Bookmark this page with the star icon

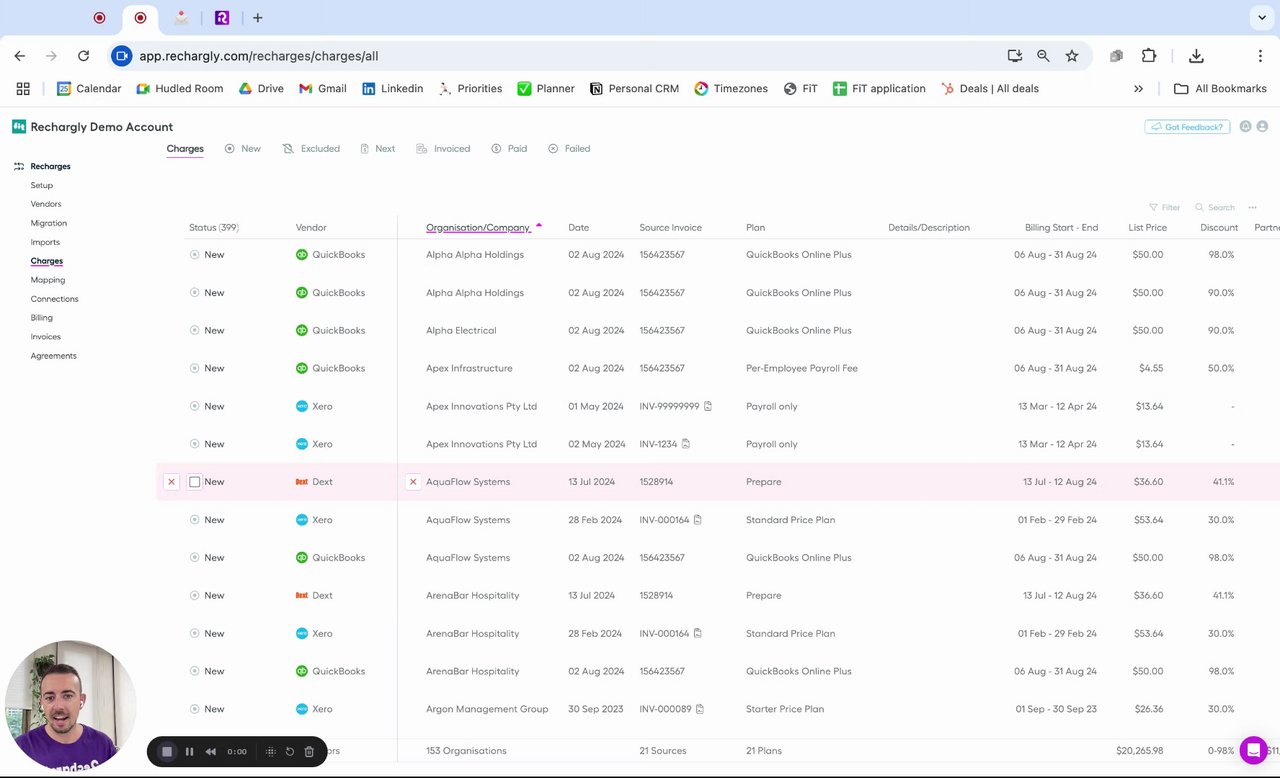[1072, 56]
